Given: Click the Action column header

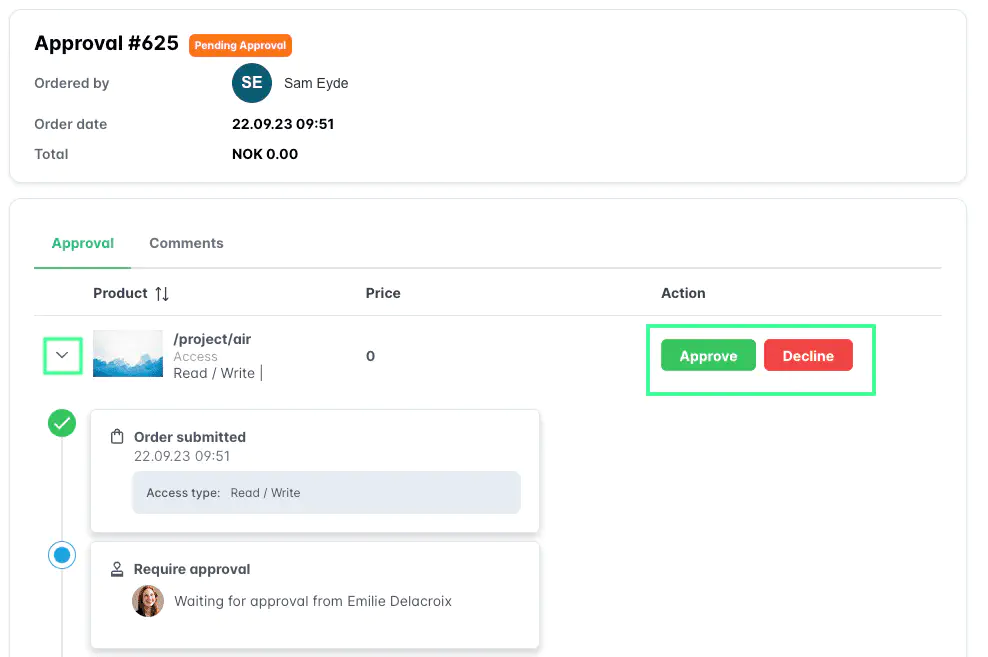Looking at the screenshot, I should pyautogui.click(x=683, y=293).
